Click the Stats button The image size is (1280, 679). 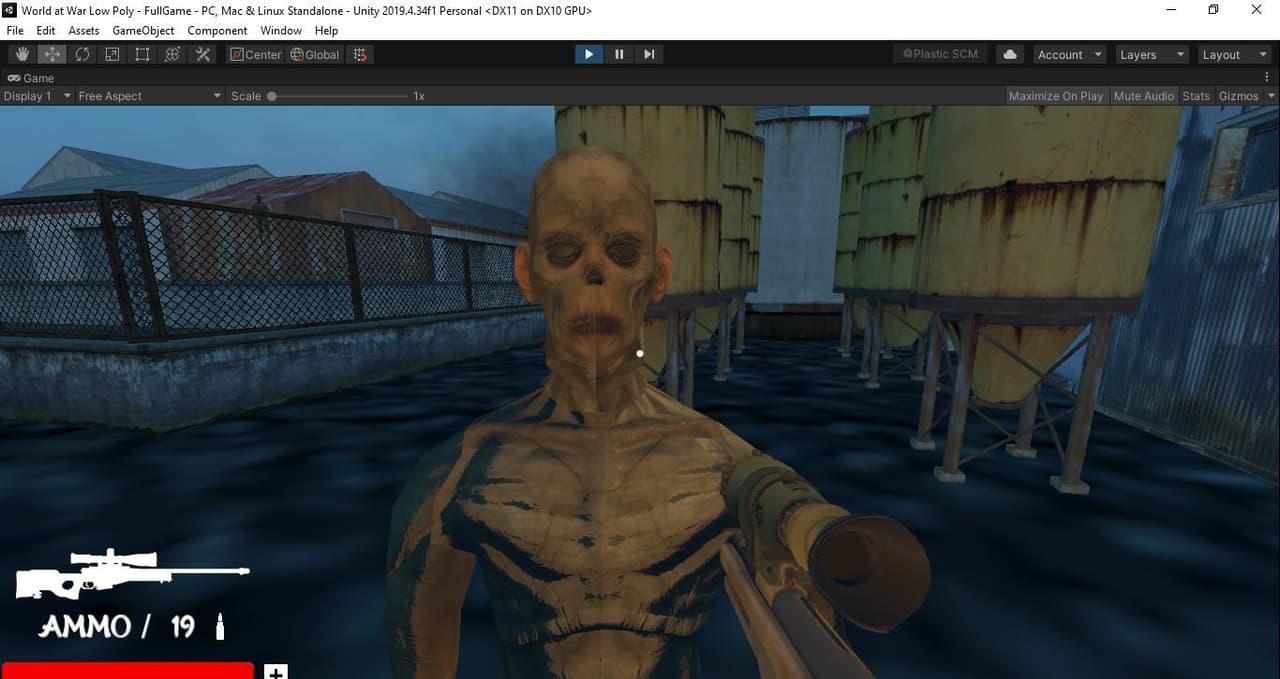[x=1195, y=96]
